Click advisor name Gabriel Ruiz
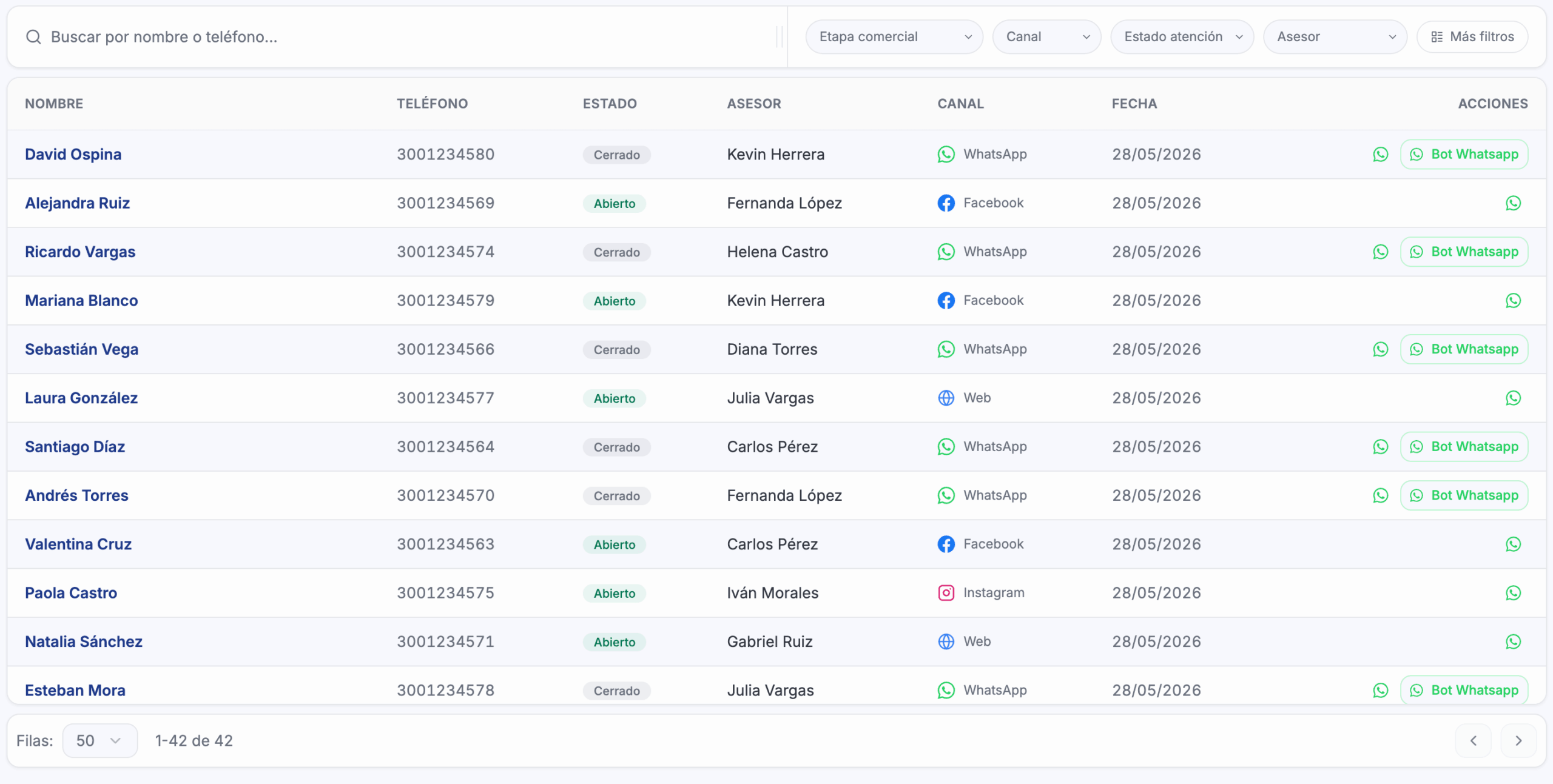This screenshot has height=784, width=1553. [x=770, y=642]
